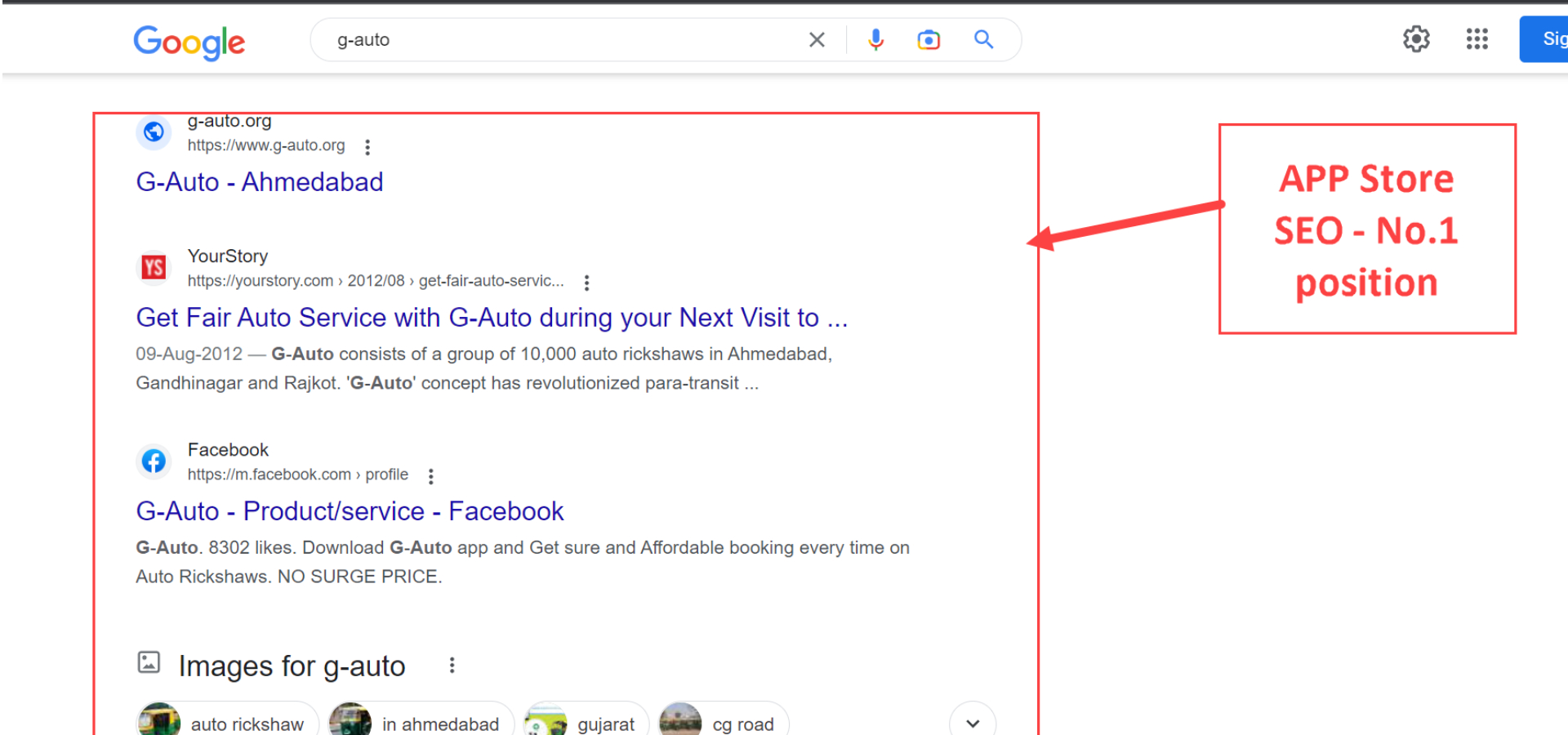The image size is (1568, 735).
Task: Open three-dot menu for g-auto.org result
Action: tap(367, 147)
